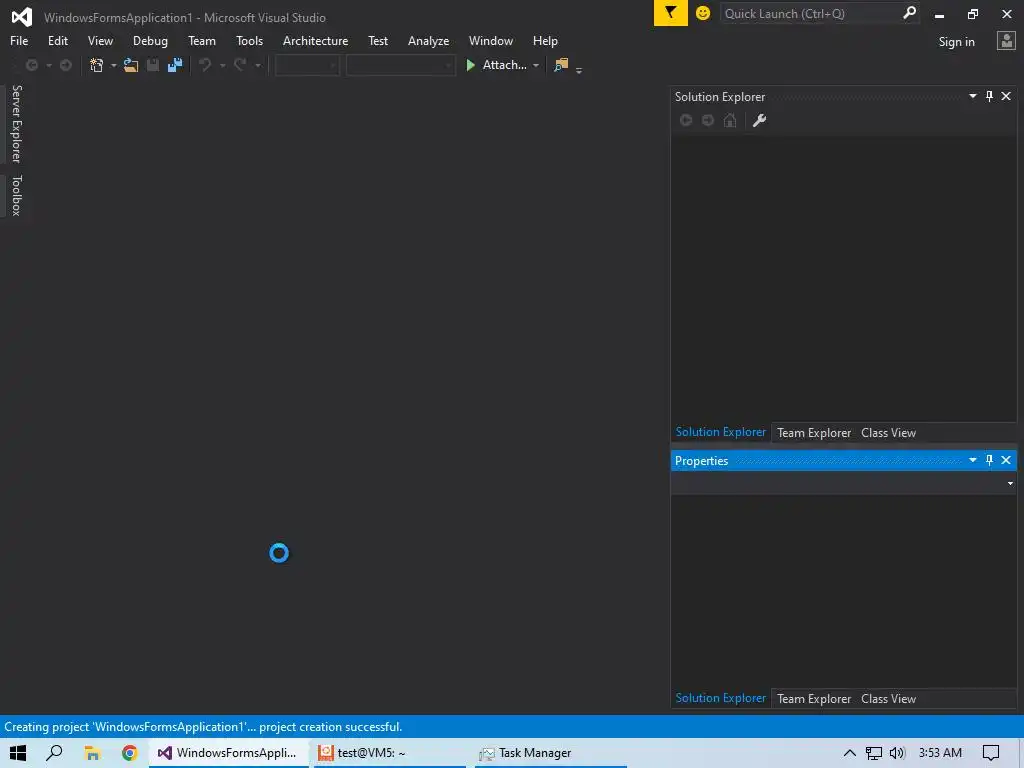This screenshot has height=768, width=1024.
Task: Select Solution Explorer tab below Properties
Action: coord(720,698)
